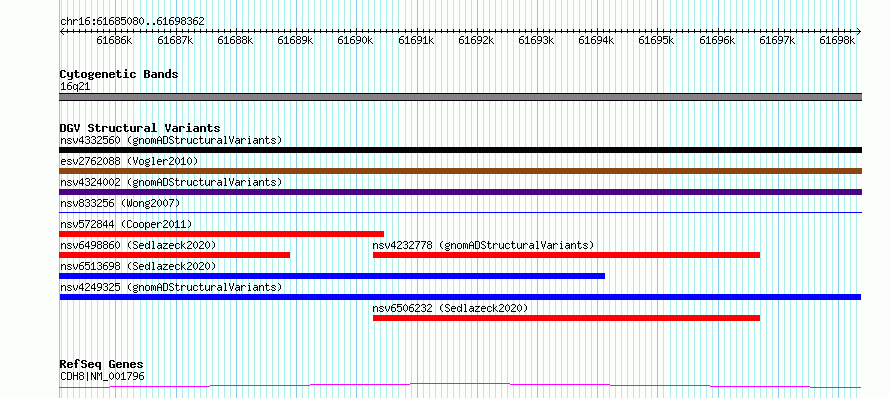This screenshot has width=890, height=398.
Task: Click the 61692k ruler mark
Action: click(476, 40)
